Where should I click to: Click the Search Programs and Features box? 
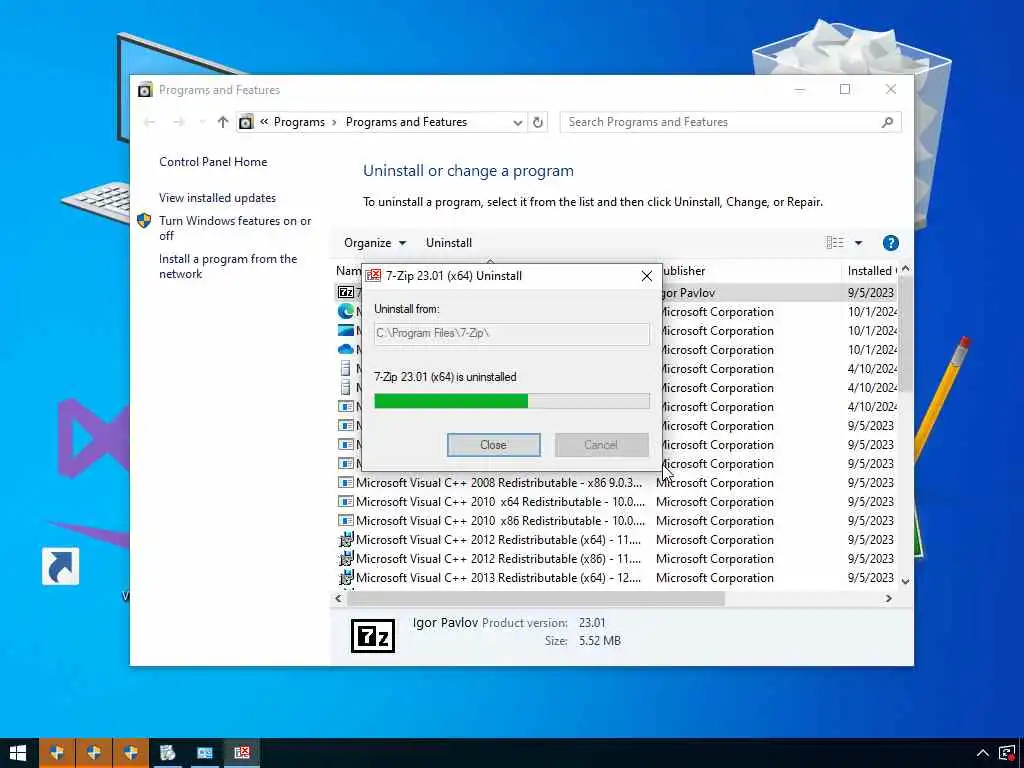pyautogui.click(x=730, y=122)
